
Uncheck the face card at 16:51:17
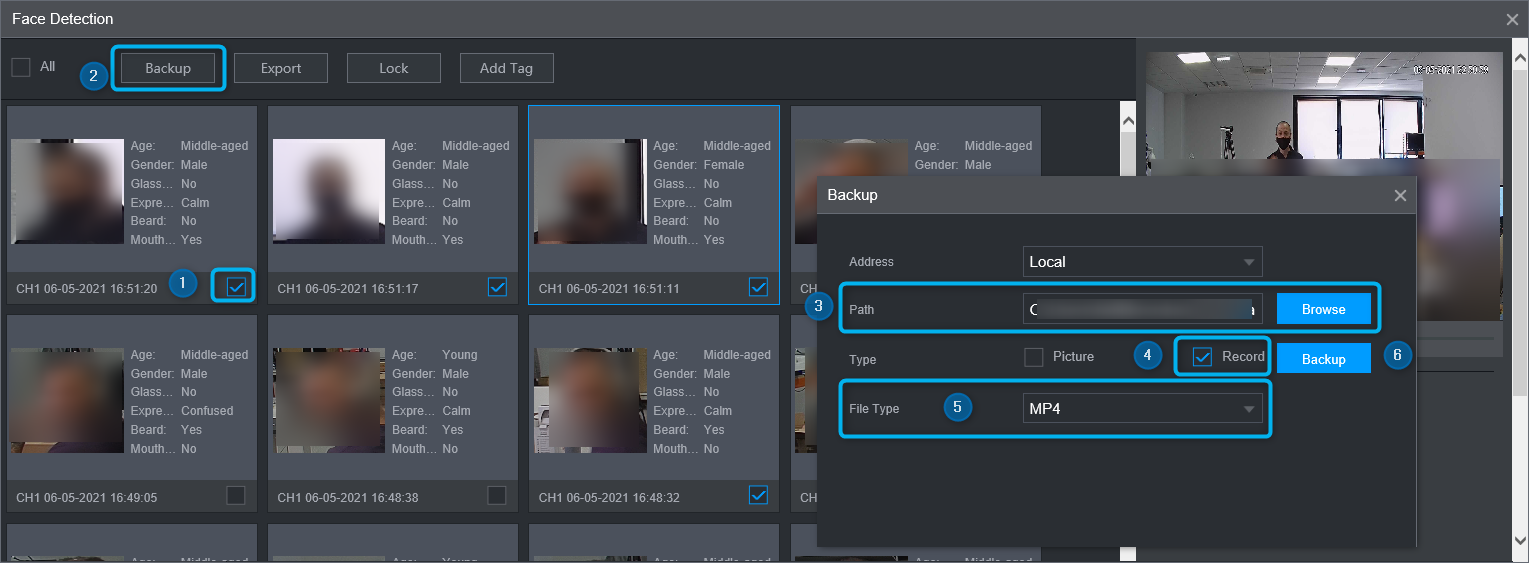click(497, 287)
